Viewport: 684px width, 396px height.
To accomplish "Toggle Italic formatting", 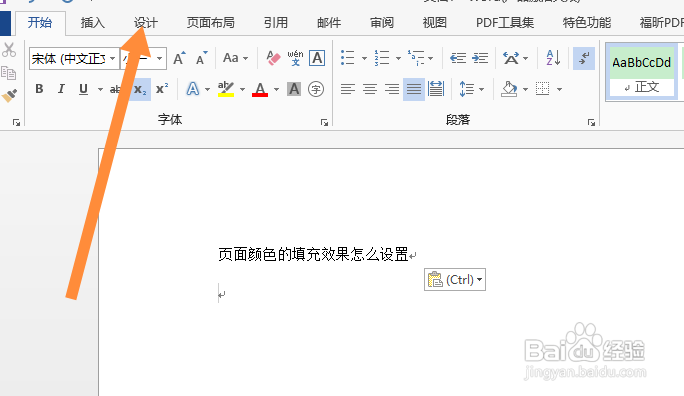I will point(61,89).
